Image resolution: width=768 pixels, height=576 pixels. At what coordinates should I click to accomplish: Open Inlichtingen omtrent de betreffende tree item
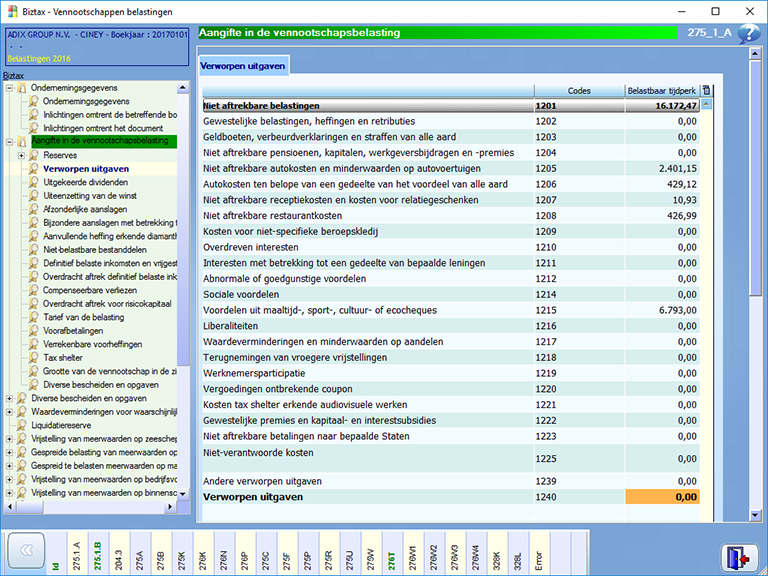110,115
